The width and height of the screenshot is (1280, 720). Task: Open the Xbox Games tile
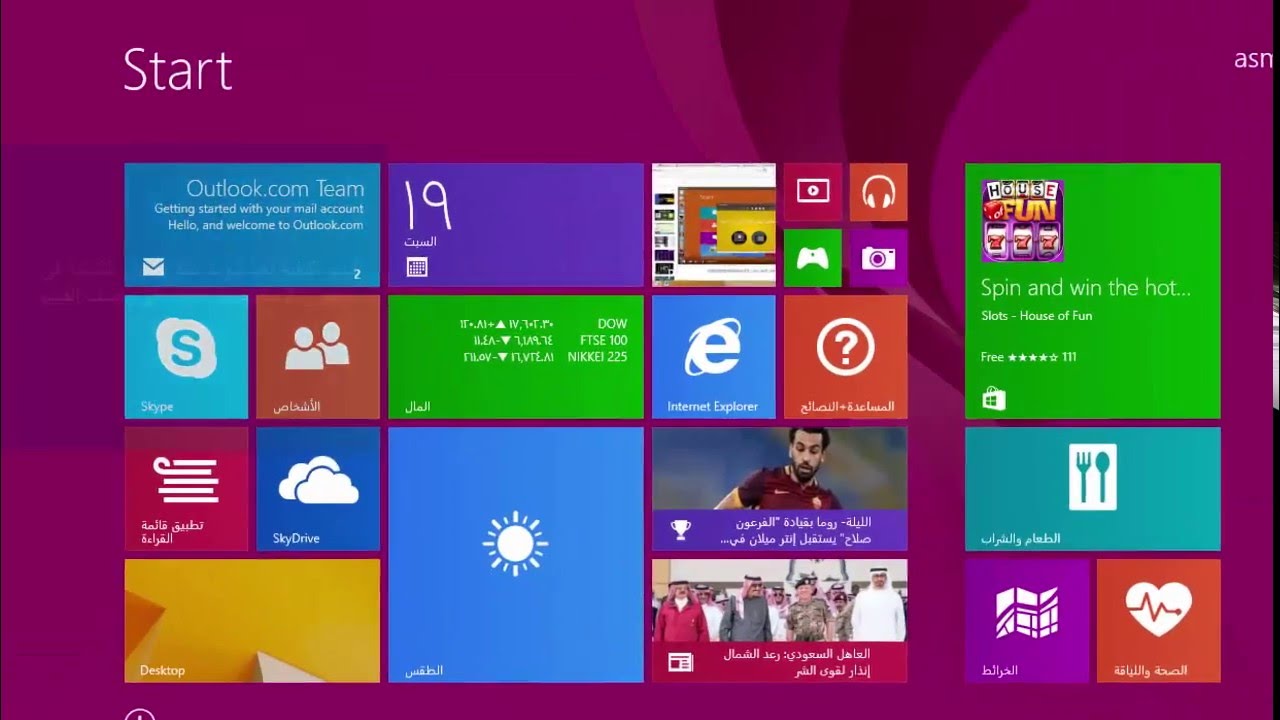[x=813, y=258]
